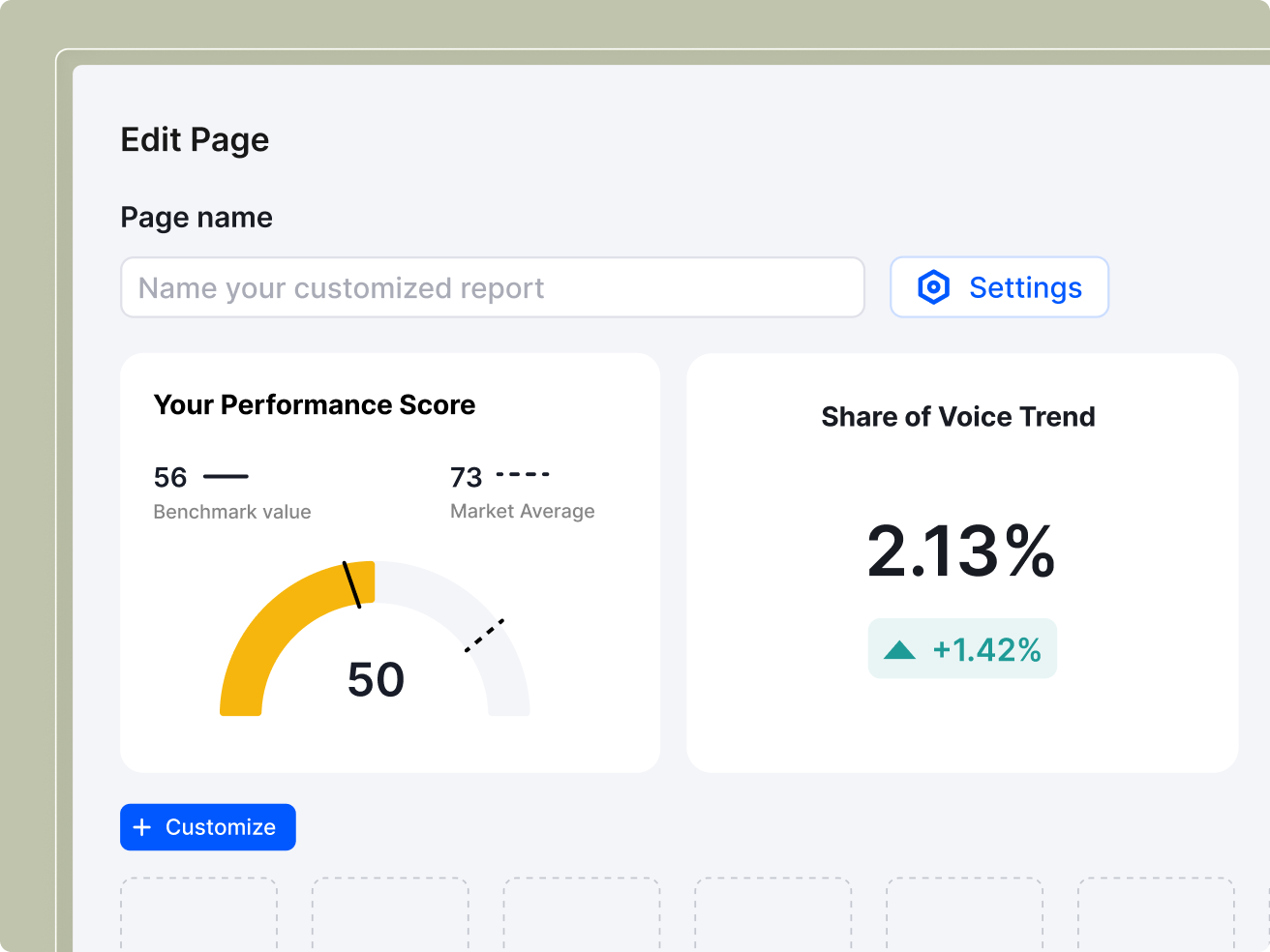The width and height of the screenshot is (1270, 952).
Task: Click the dashed line legend beside 73
Action: 523,475
